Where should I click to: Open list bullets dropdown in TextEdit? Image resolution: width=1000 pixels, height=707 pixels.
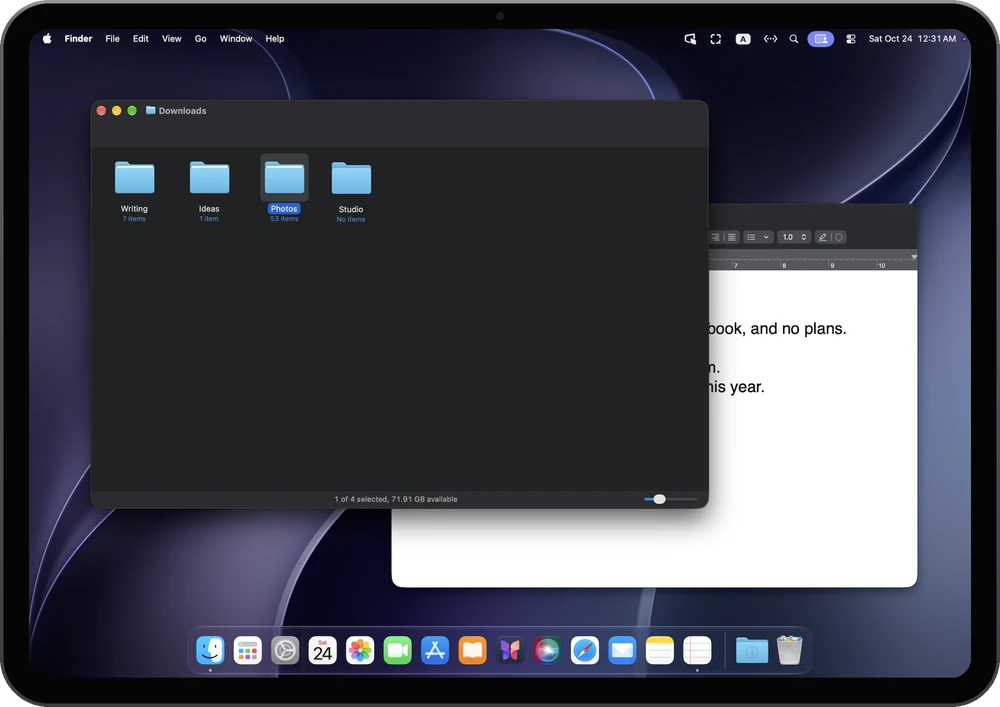pos(758,237)
